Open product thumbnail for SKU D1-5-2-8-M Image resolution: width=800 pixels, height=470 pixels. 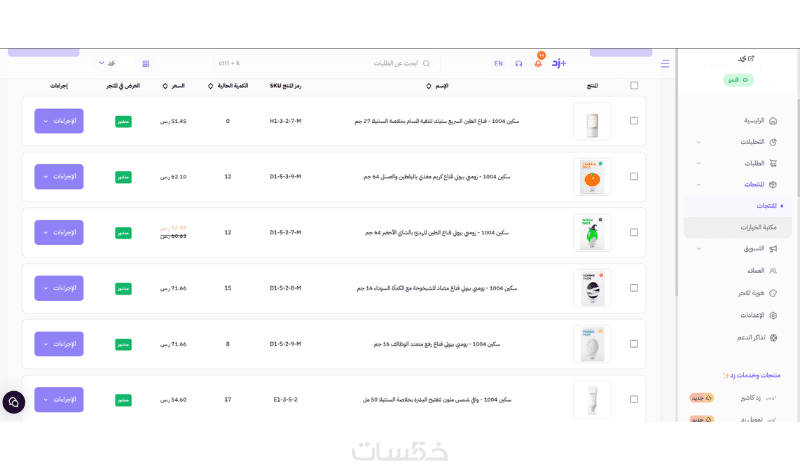pos(592,288)
